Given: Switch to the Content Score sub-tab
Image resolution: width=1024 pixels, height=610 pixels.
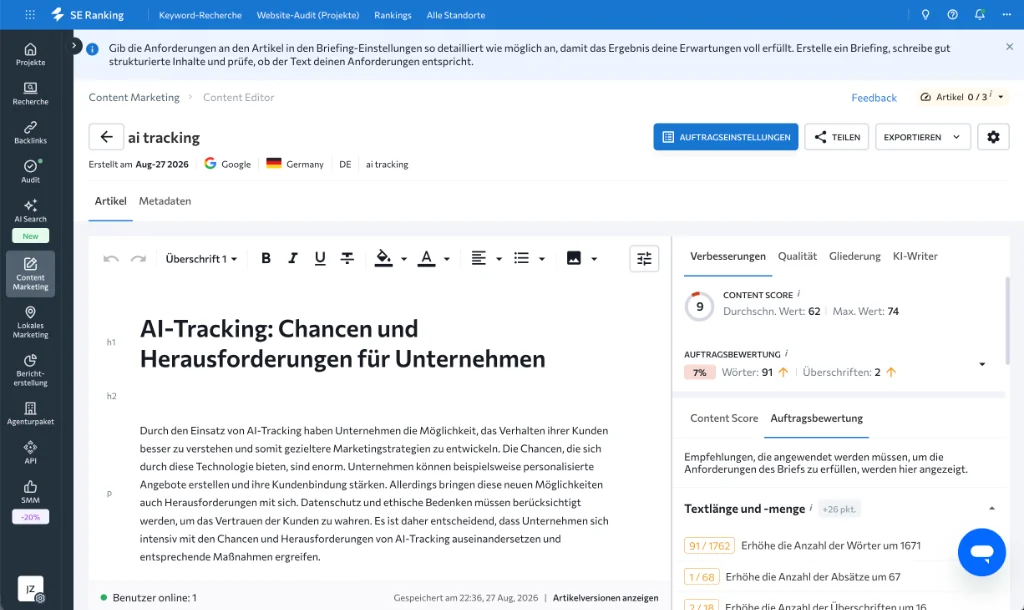Looking at the screenshot, I should point(724,418).
